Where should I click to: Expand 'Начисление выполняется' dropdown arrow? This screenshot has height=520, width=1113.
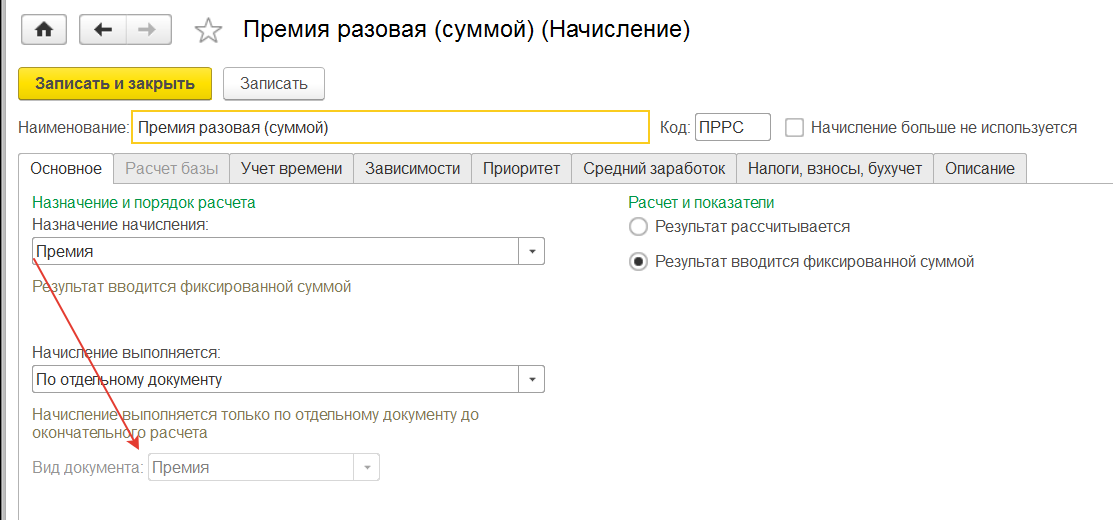531,380
